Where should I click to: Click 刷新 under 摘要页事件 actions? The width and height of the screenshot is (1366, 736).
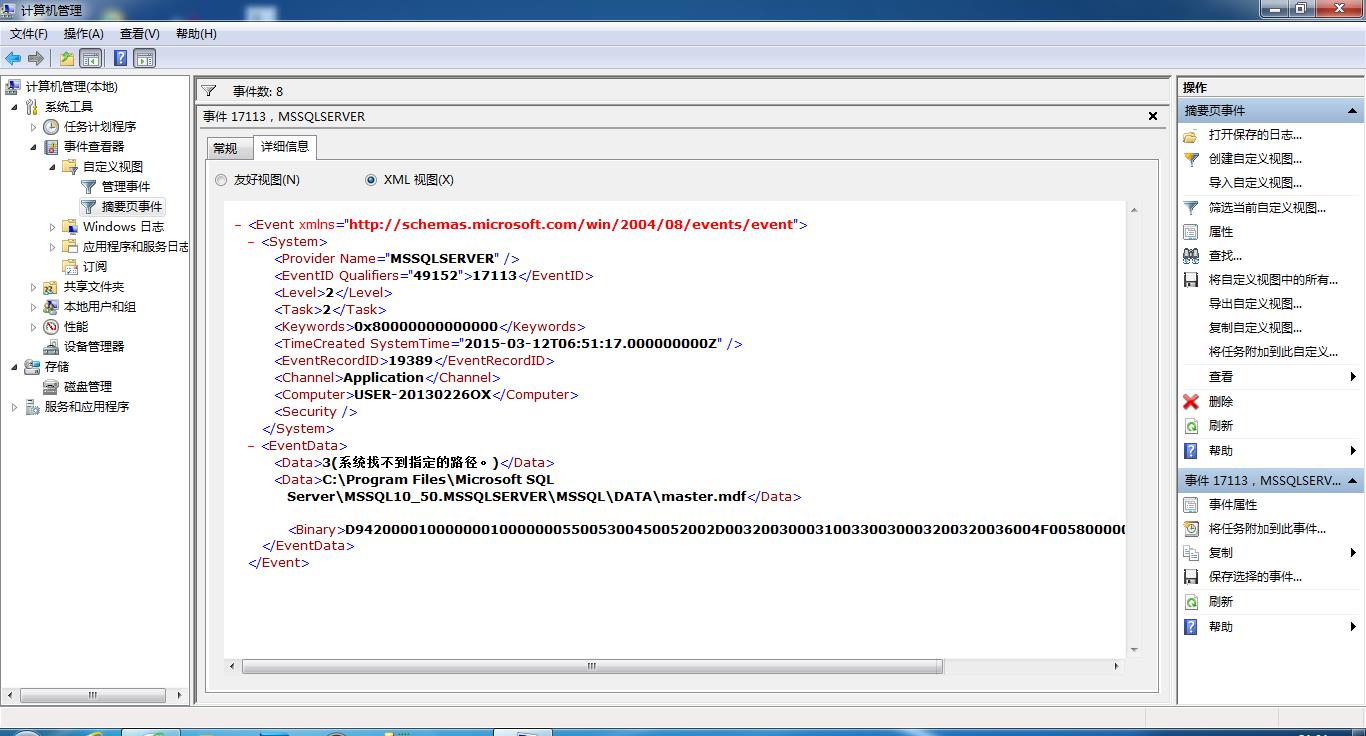(x=1221, y=426)
